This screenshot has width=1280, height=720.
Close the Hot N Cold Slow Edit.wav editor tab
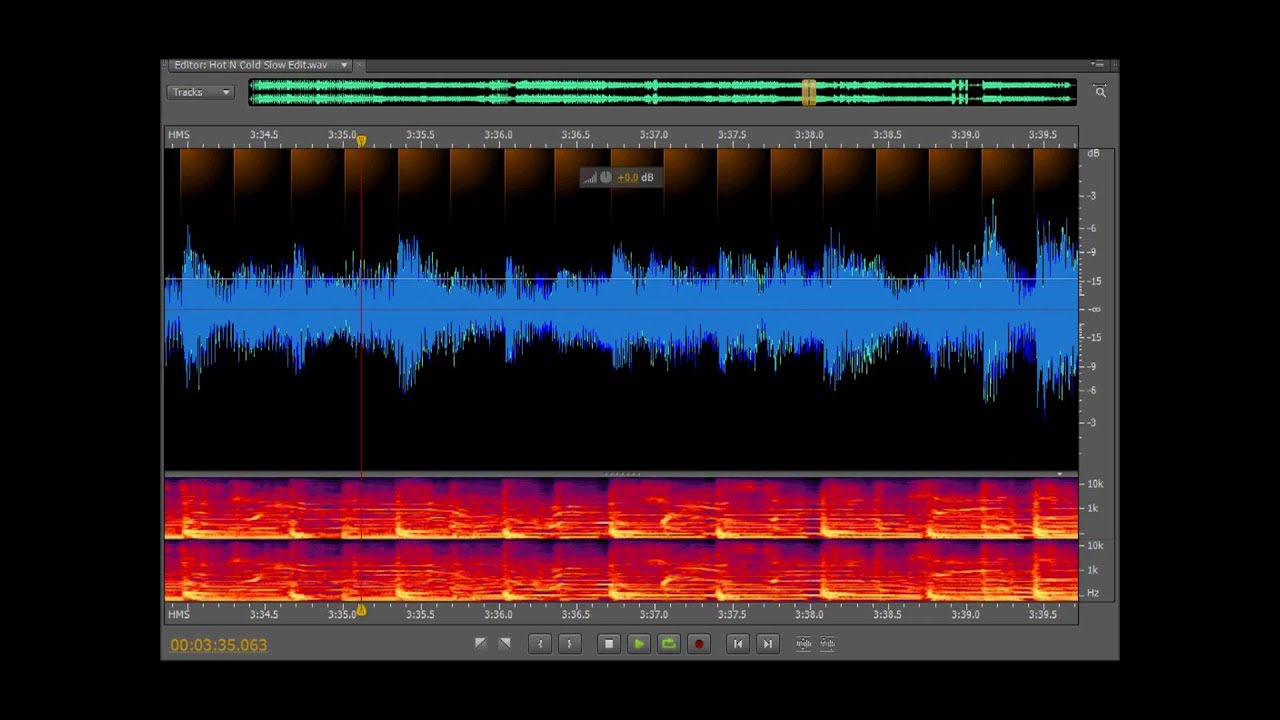(x=359, y=65)
